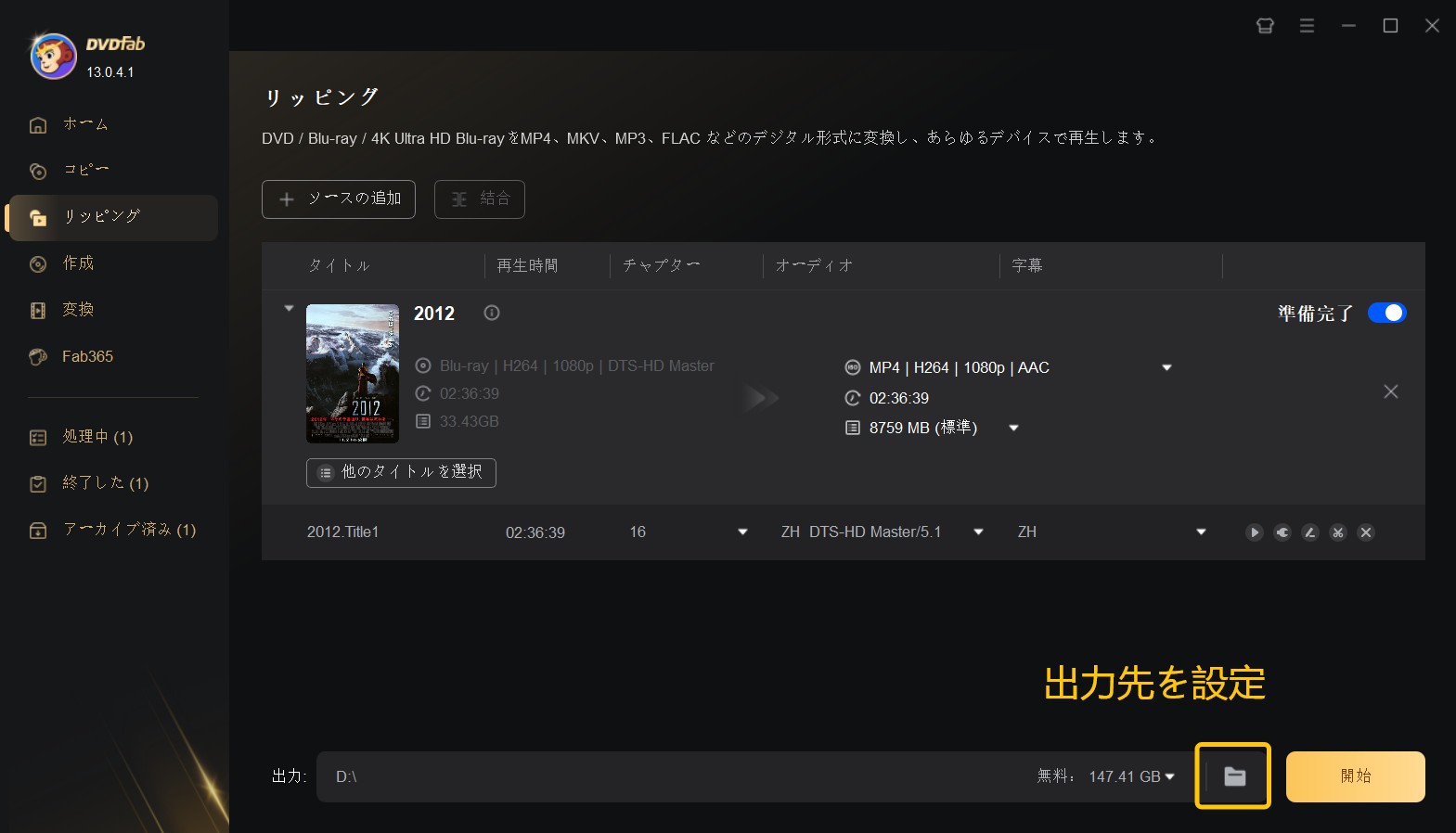Click the source info Blu-ray | H264 | 1080p | DTS-HD Master
Image resolution: width=1456 pixels, height=833 pixels.
pyautogui.click(x=577, y=365)
